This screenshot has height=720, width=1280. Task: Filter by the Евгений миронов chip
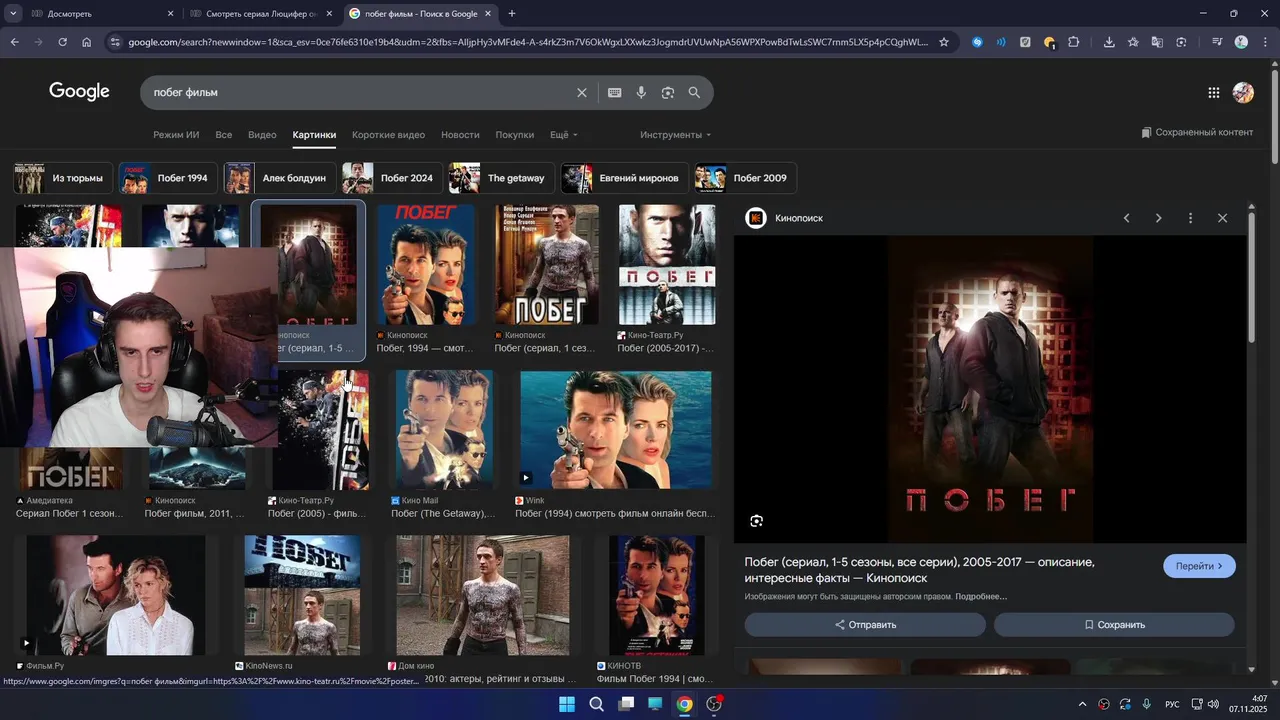pyautogui.click(x=625, y=178)
